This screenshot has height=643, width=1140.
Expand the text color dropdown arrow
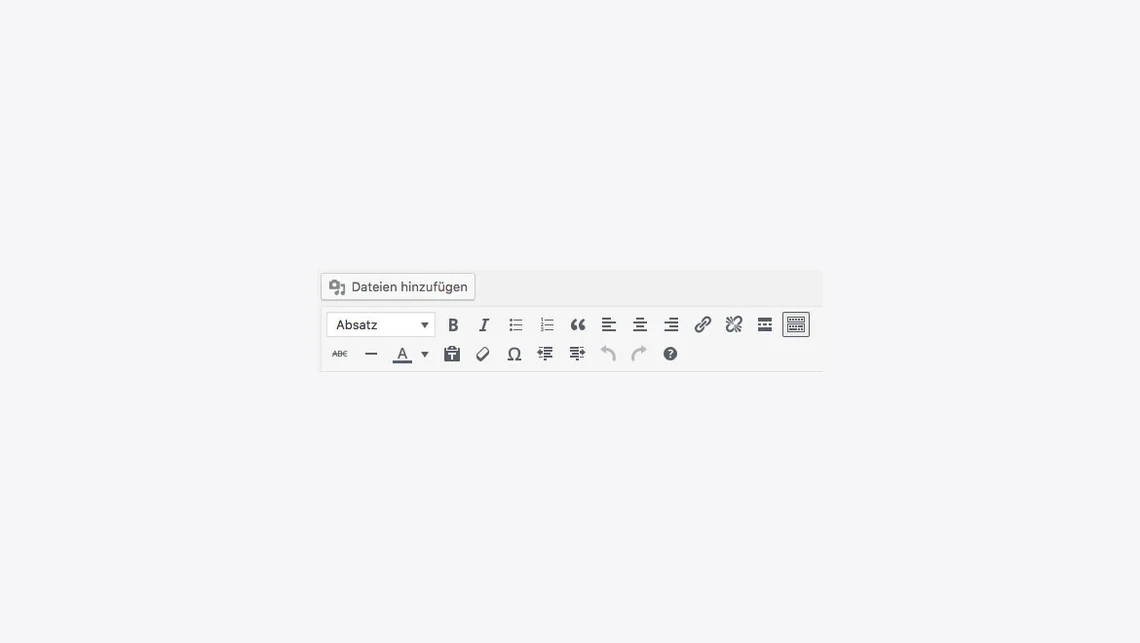[425, 354]
